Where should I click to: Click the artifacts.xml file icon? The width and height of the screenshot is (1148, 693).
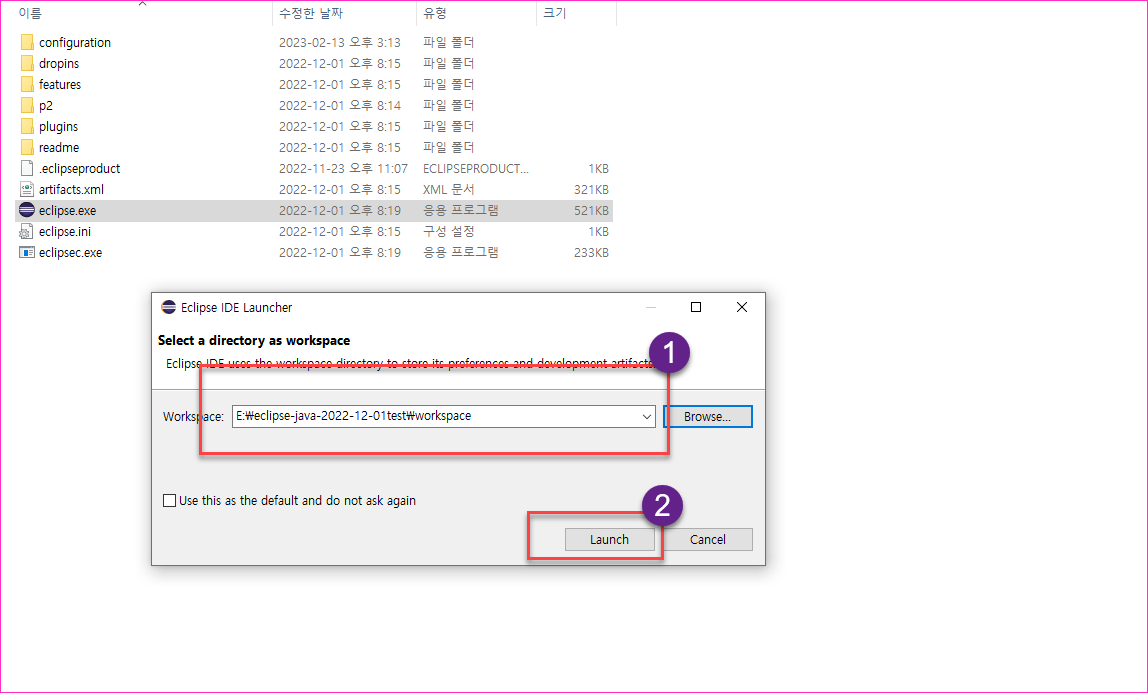27,190
